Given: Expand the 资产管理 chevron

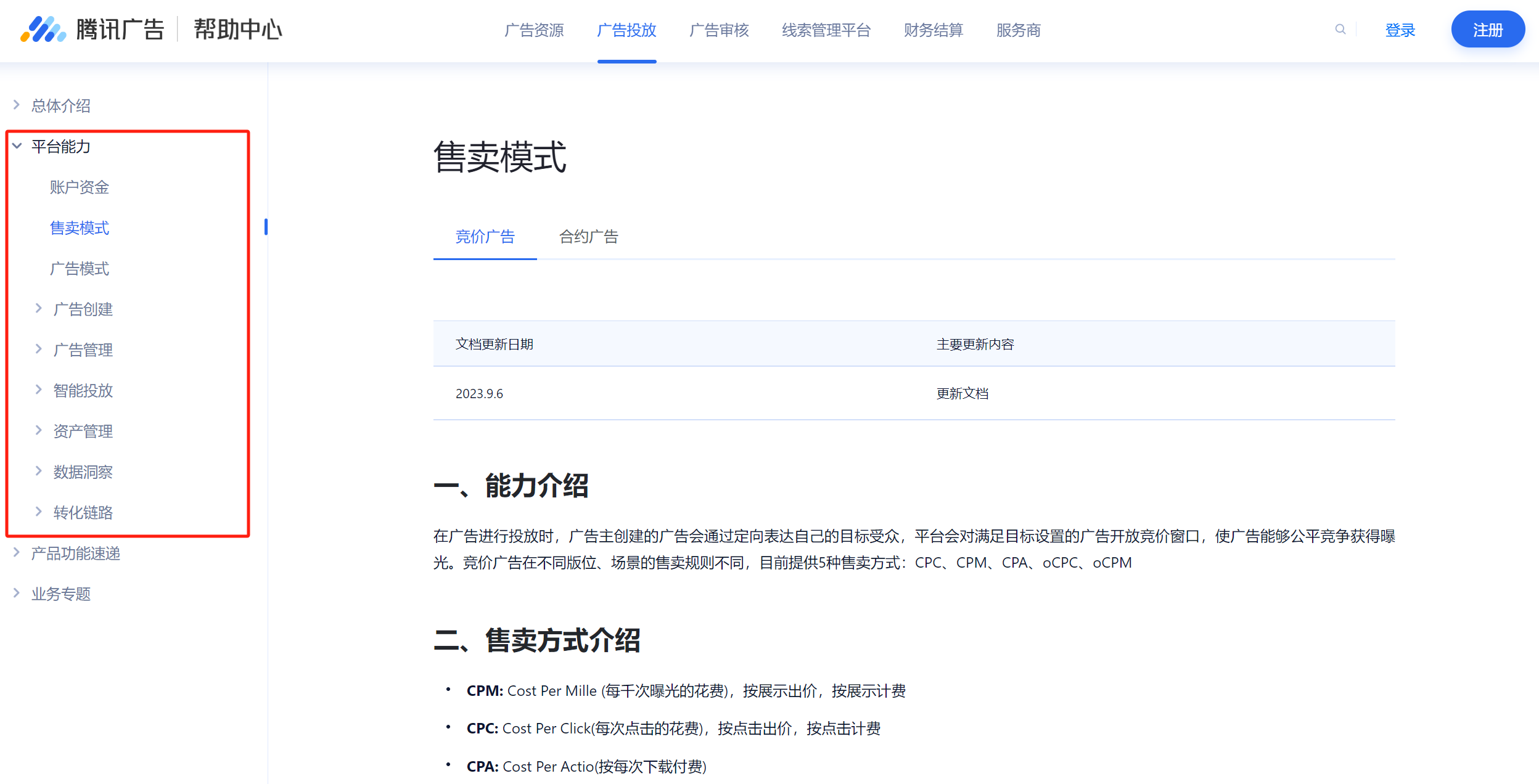Looking at the screenshot, I should (39, 430).
